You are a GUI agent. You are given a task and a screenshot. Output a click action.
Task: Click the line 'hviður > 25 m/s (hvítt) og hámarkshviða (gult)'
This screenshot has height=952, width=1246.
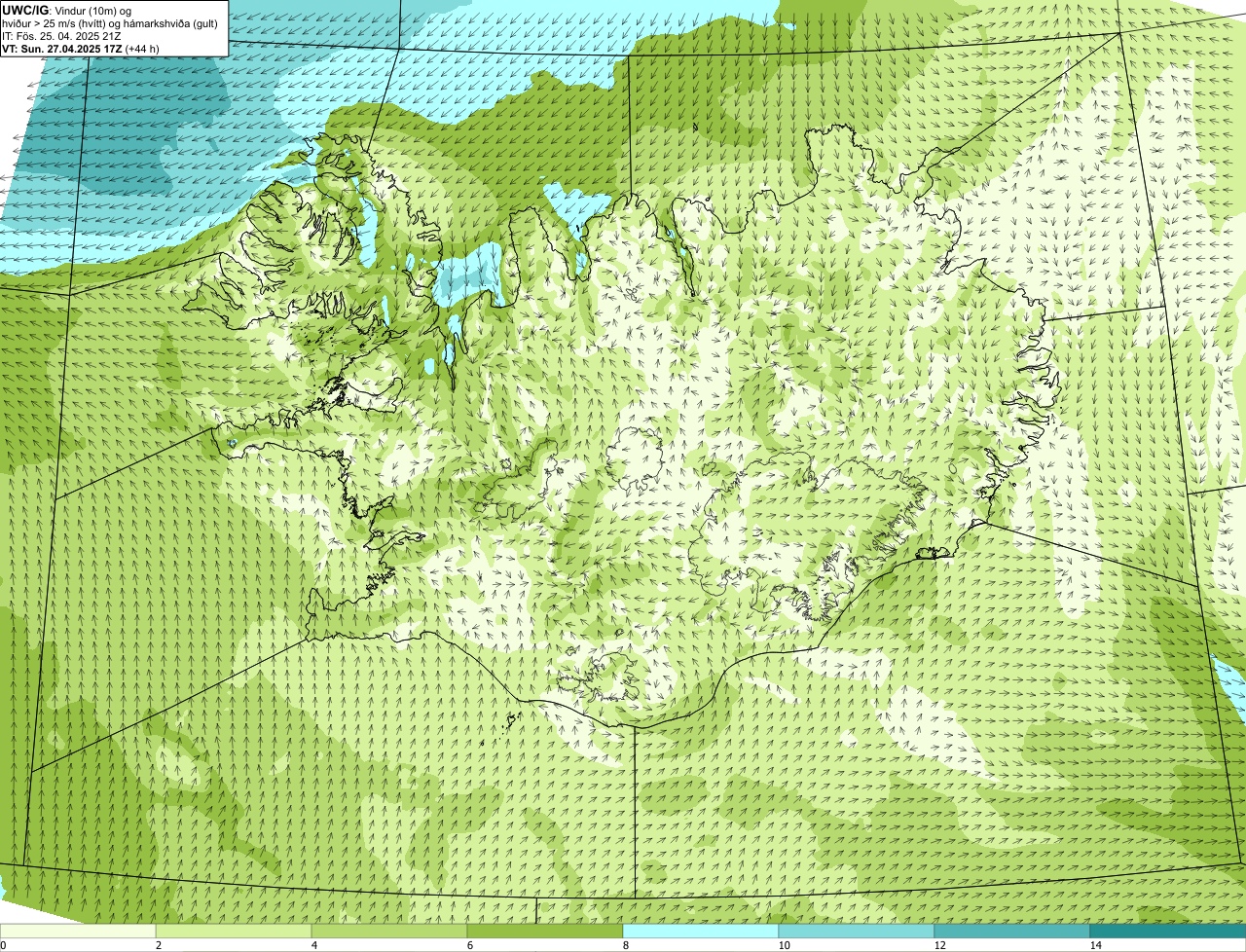click(x=110, y=23)
